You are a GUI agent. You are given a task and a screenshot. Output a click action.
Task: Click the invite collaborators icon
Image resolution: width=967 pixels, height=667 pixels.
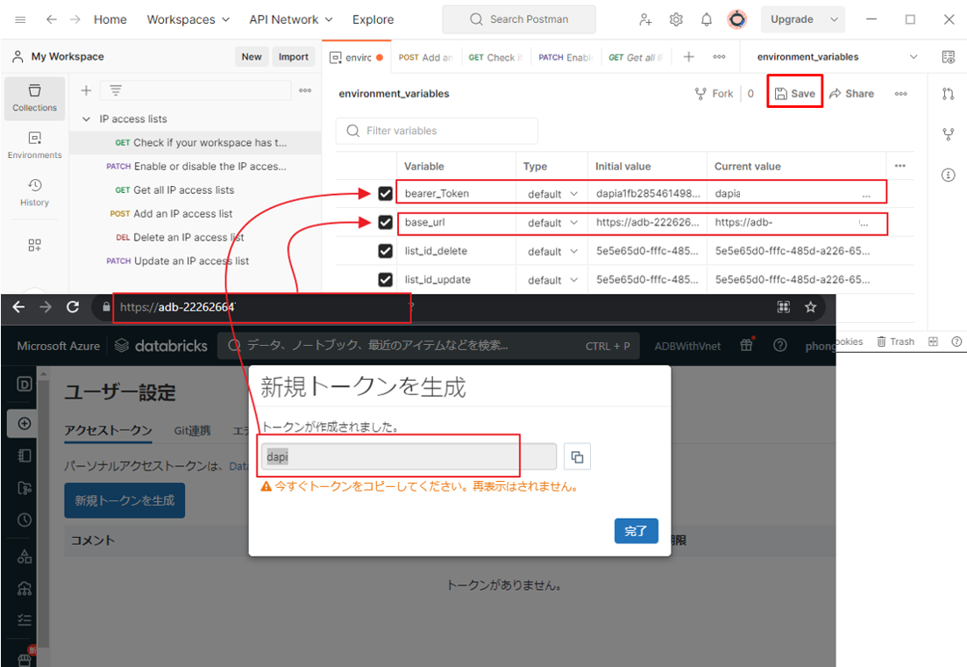(x=646, y=20)
